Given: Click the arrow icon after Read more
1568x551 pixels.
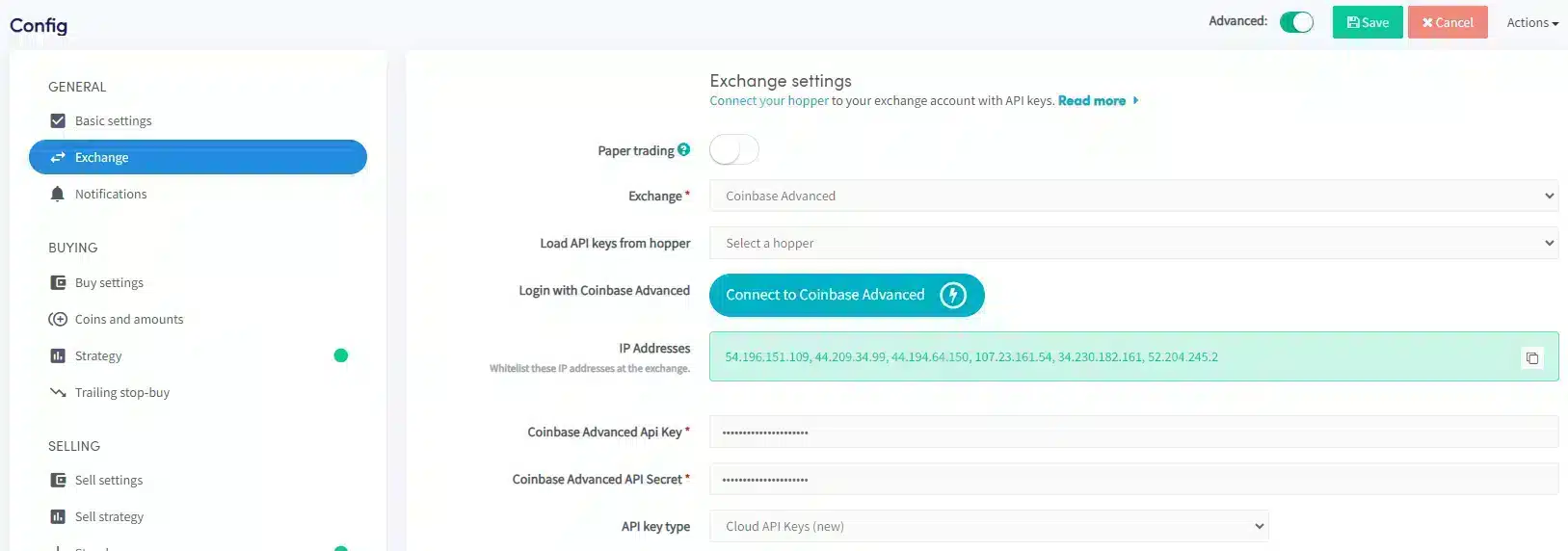Looking at the screenshot, I should (1135, 100).
